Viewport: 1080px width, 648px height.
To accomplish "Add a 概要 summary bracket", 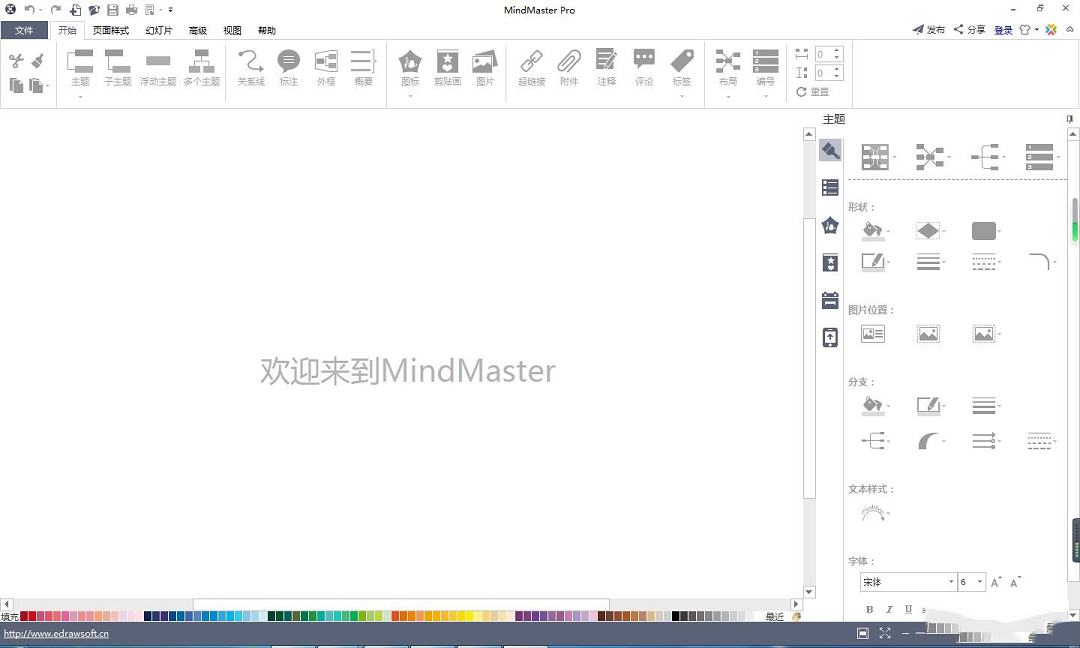I will tap(363, 67).
